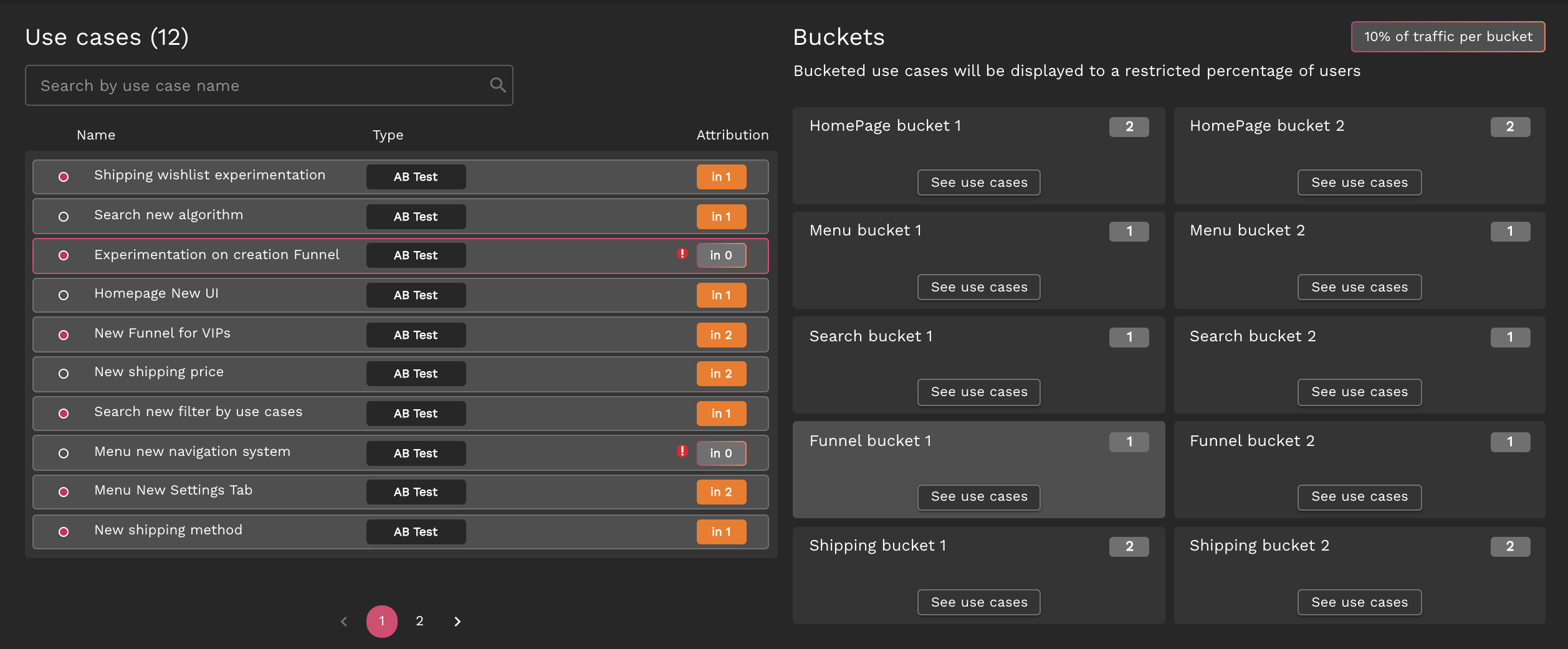Click 'Shipping bucket 1' card title

(x=877, y=546)
